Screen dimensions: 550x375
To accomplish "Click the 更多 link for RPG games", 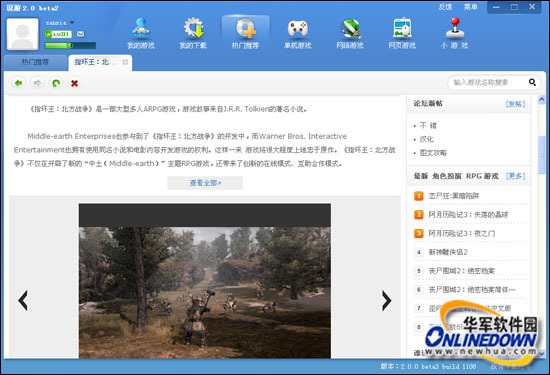I will [515, 176].
